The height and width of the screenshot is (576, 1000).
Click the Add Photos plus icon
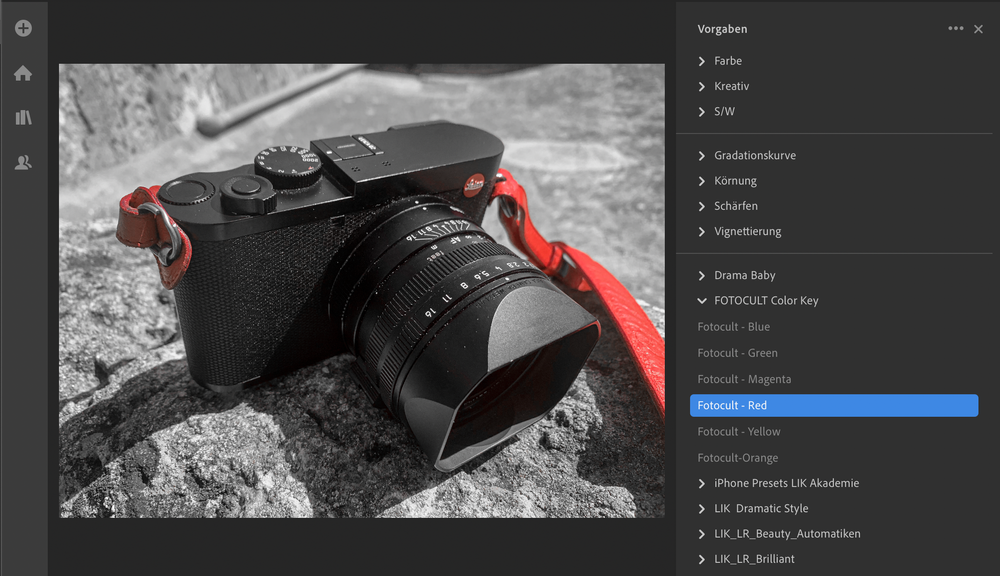tap(24, 28)
